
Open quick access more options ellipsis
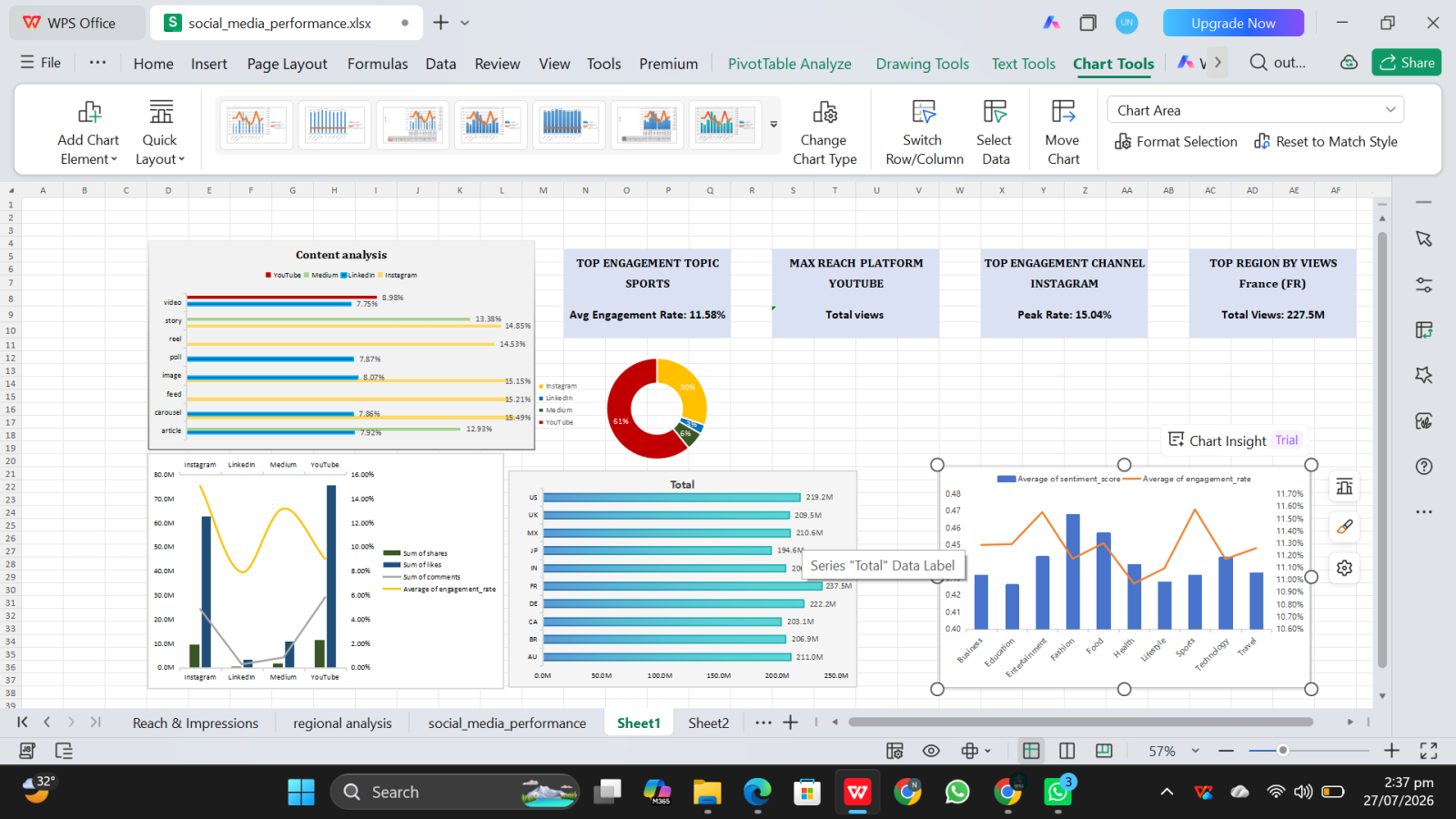pos(97,63)
